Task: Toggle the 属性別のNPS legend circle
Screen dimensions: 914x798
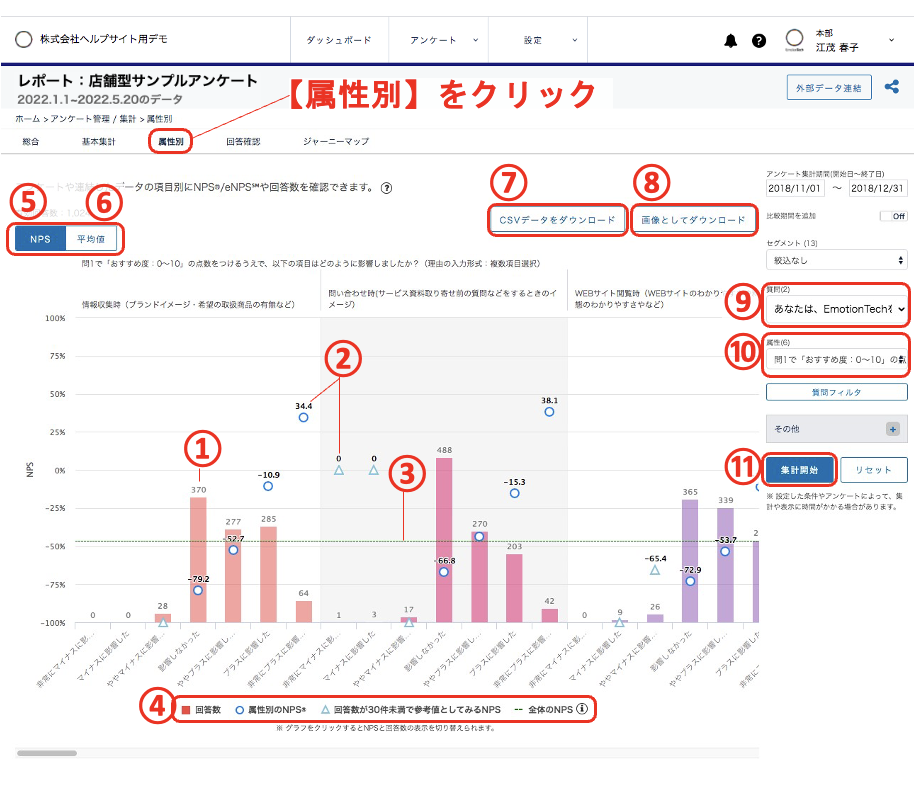Action: click(240, 709)
